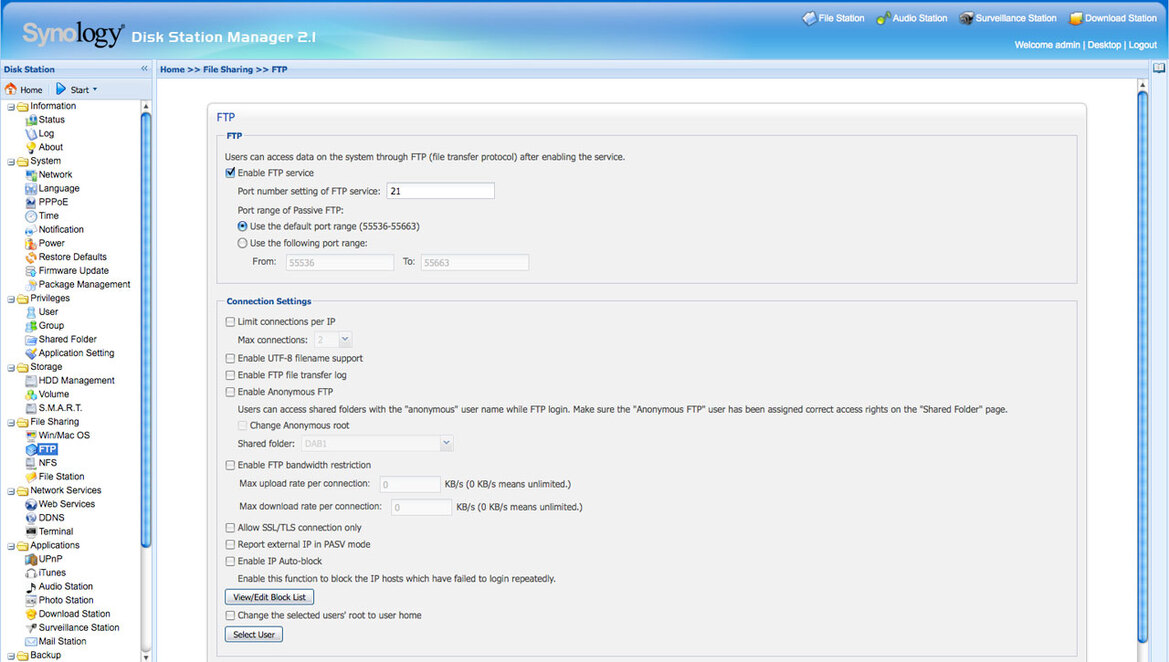Viewport: 1169px width, 662px height.
Task: Collapse the Disk Station side panel
Action: pos(145,69)
